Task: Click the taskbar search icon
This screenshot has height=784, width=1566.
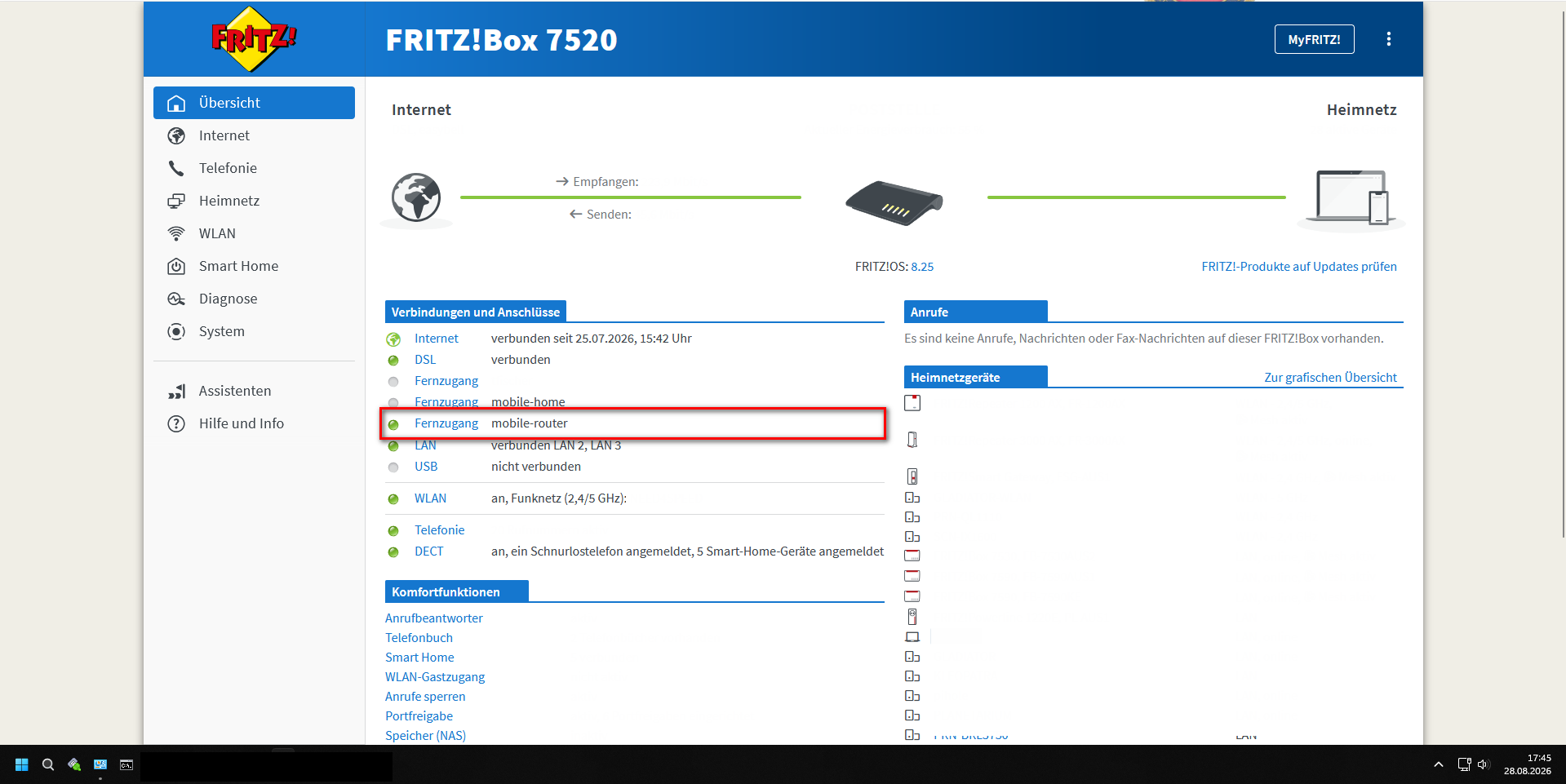Action: (x=48, y=764)
